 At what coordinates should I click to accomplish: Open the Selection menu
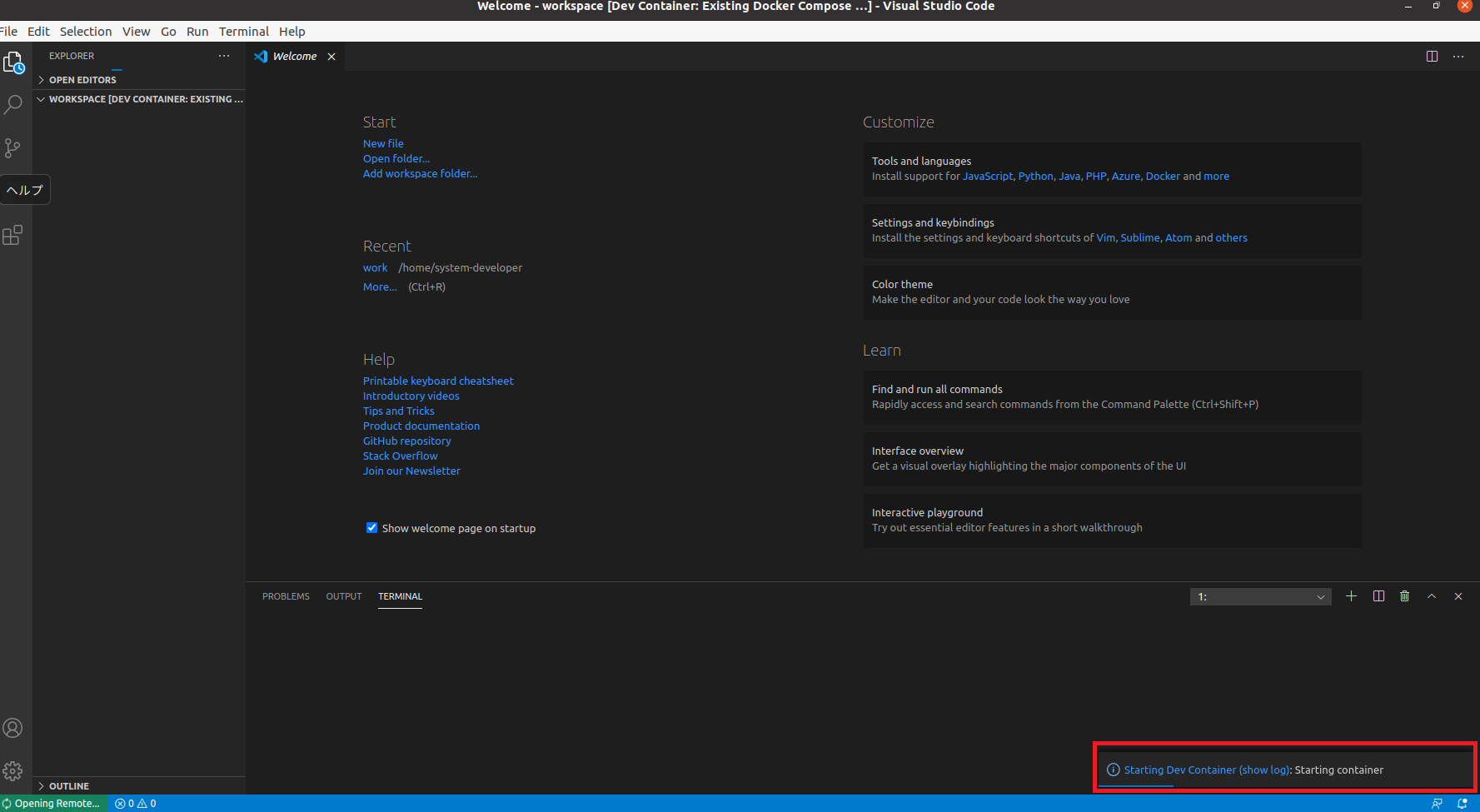click(x=86, y=32)
